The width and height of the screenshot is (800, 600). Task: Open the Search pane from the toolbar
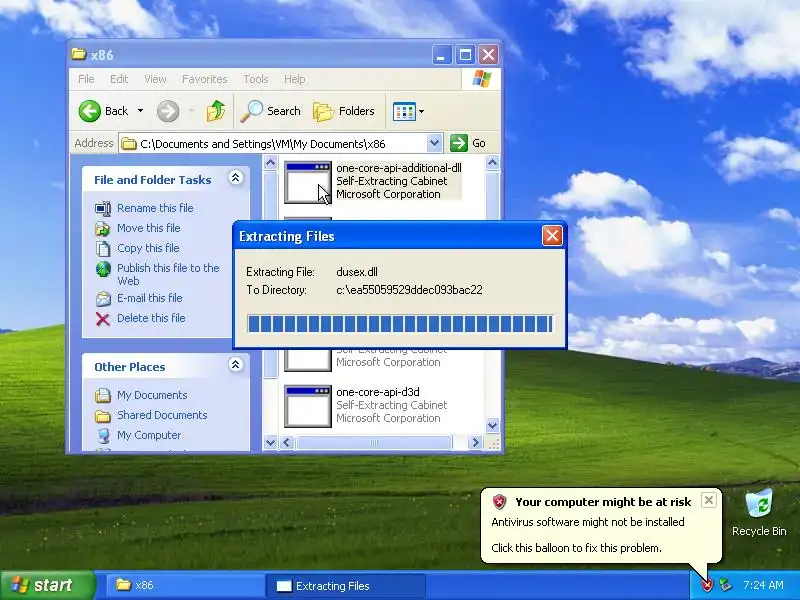click(x=270, y=111)
